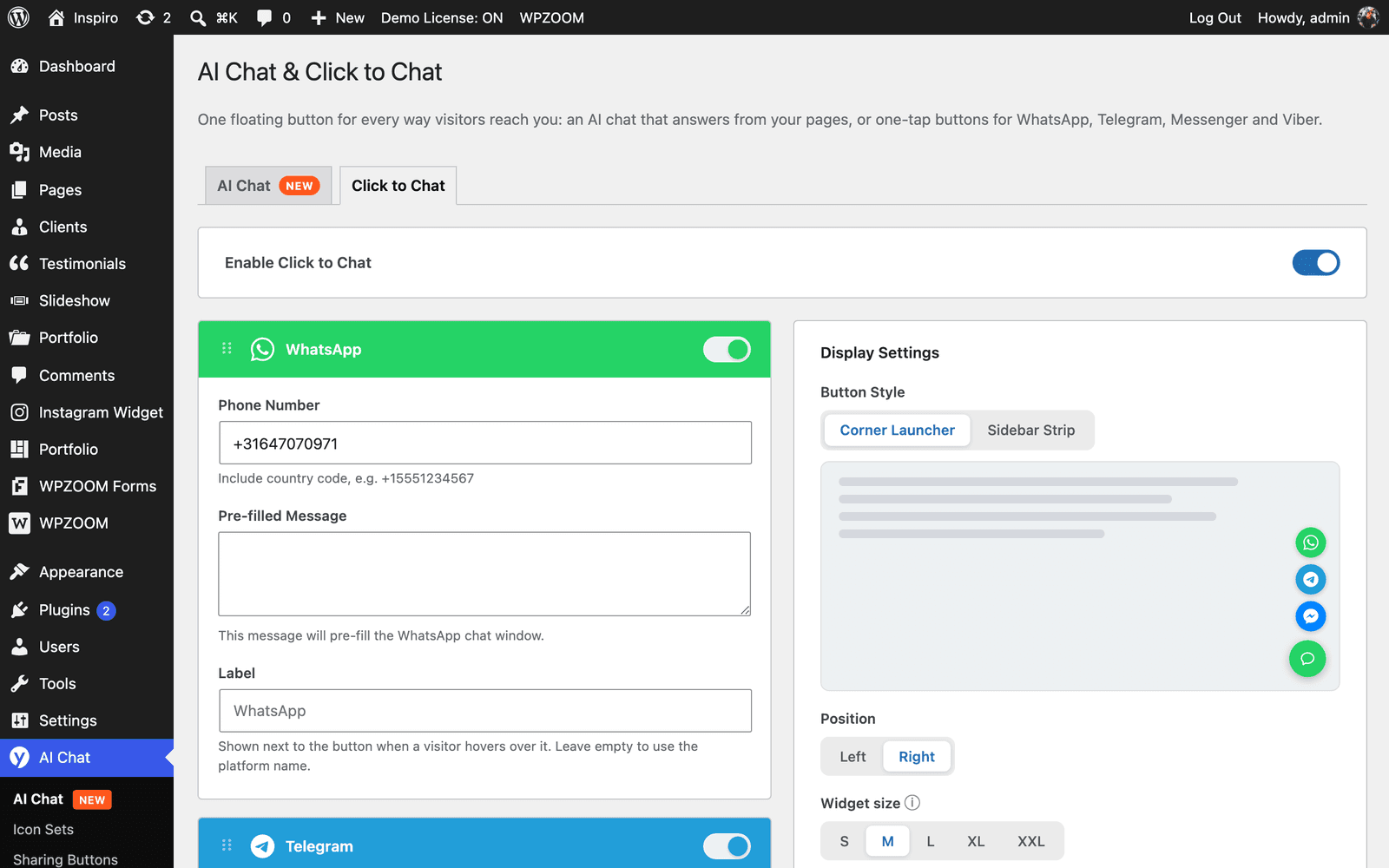Click the Log Out link
The width and height of the screenshot is (1389, 868).
1215,17
